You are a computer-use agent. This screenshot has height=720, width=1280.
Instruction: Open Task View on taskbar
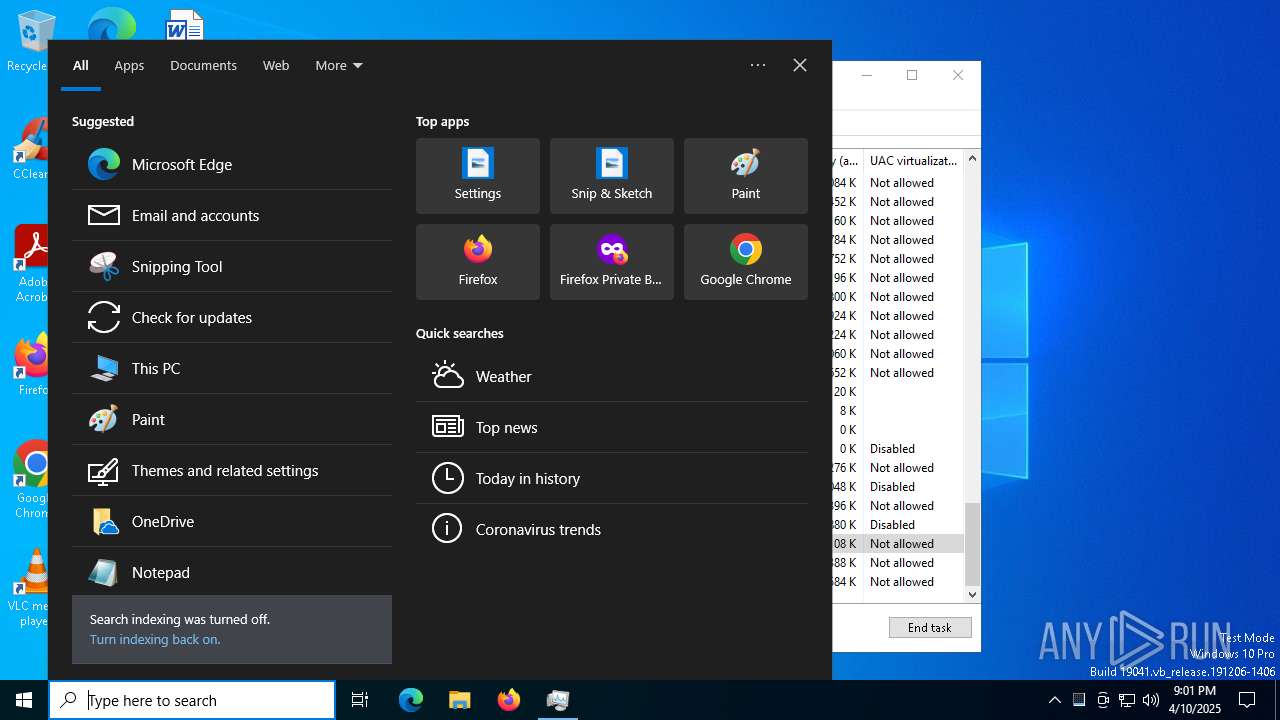tap(360, 700)
